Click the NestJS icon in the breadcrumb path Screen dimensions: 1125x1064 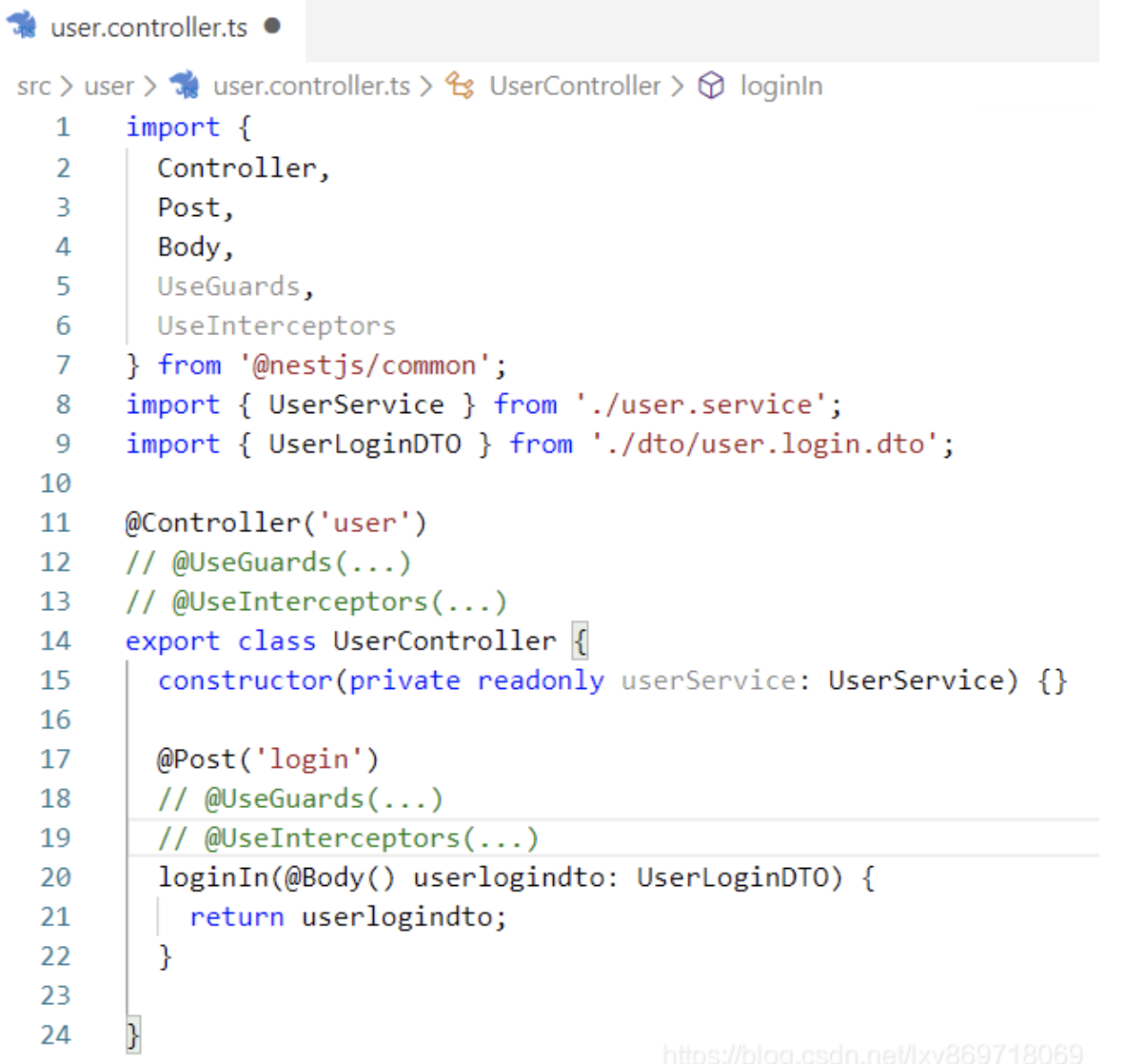185,86
